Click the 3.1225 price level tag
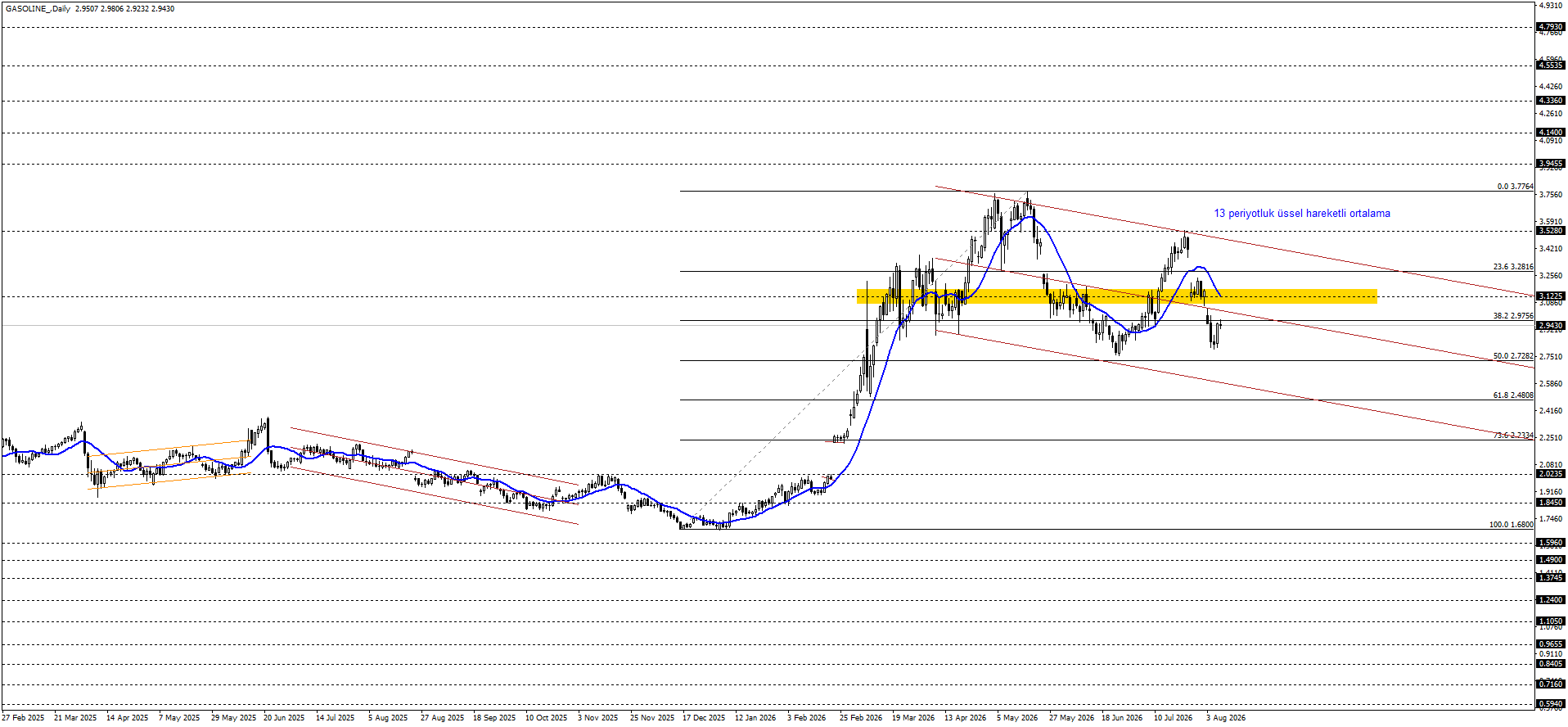 pyautogui.click(x=1551, y=296)
